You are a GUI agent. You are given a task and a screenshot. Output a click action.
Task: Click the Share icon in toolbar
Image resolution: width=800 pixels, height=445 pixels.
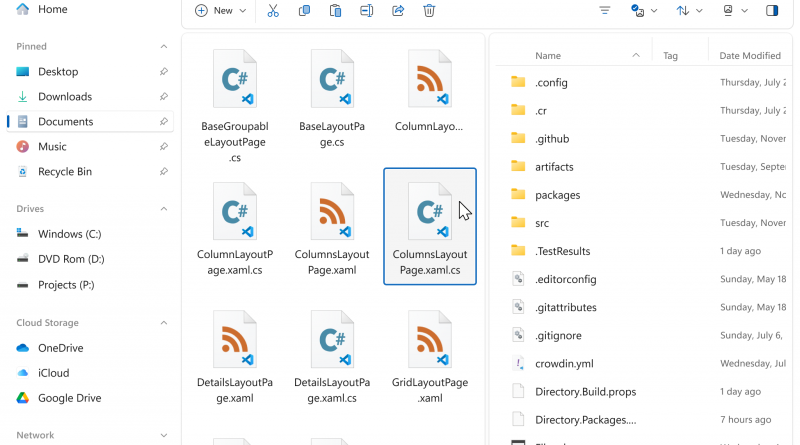[x=398, y=11]
